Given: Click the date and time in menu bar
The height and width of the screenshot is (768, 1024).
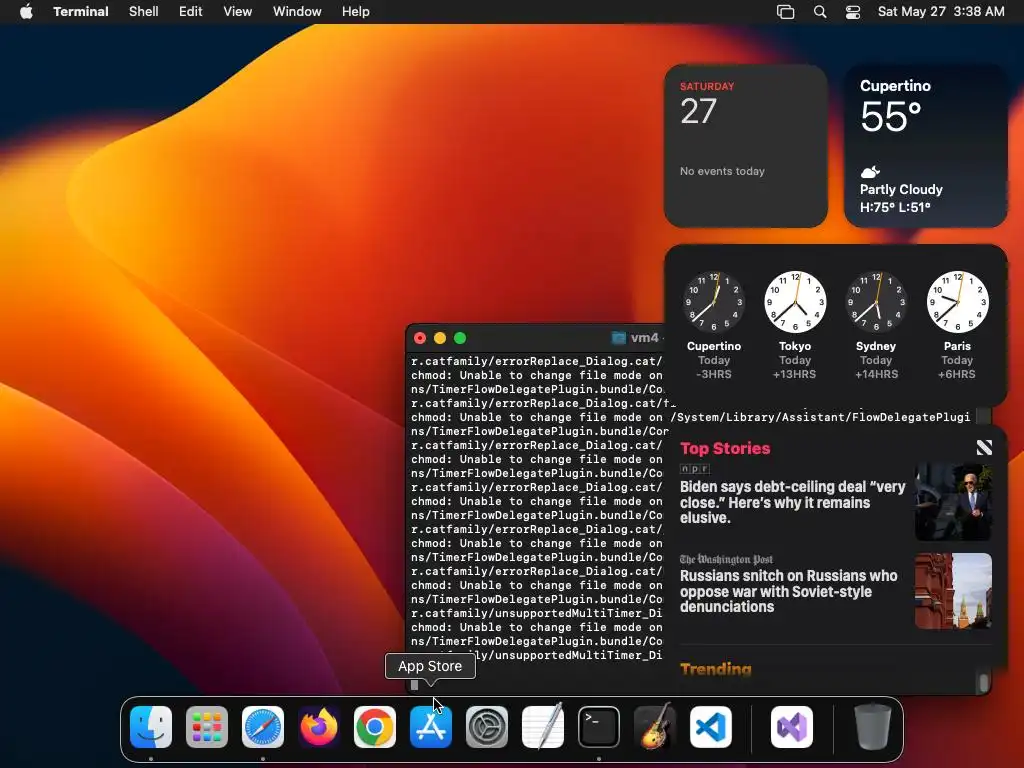Looking at the screenshot, I should pyautogui.click(x=941, y=11).
